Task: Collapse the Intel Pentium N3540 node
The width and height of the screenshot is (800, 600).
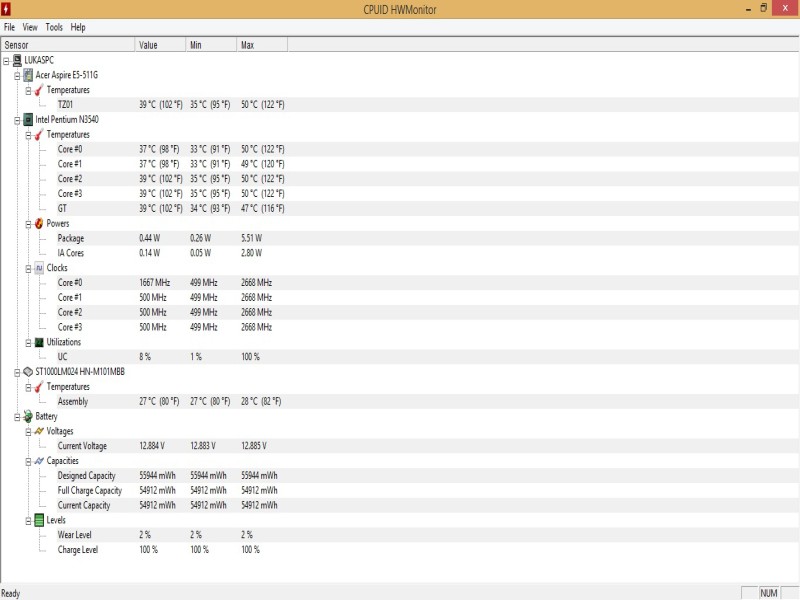Action: pyautogui.click(x=17, y=120)
